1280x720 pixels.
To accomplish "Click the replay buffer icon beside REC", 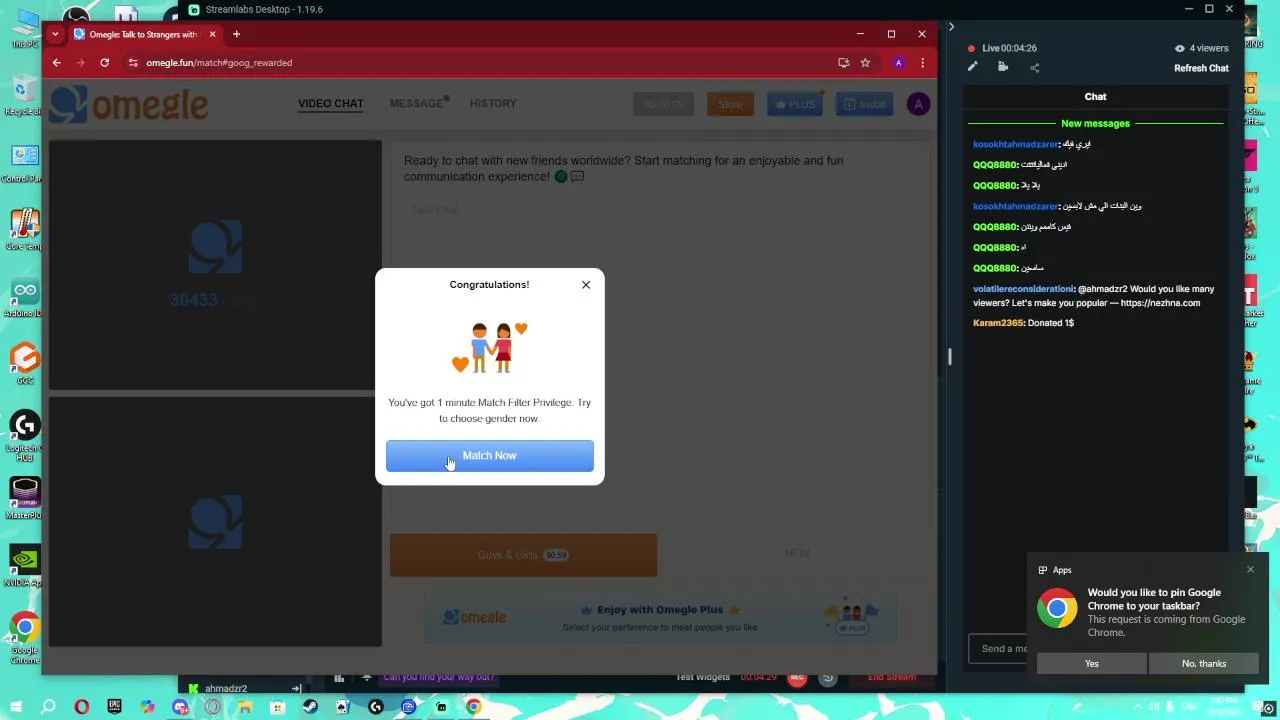I will coord(828,678).
